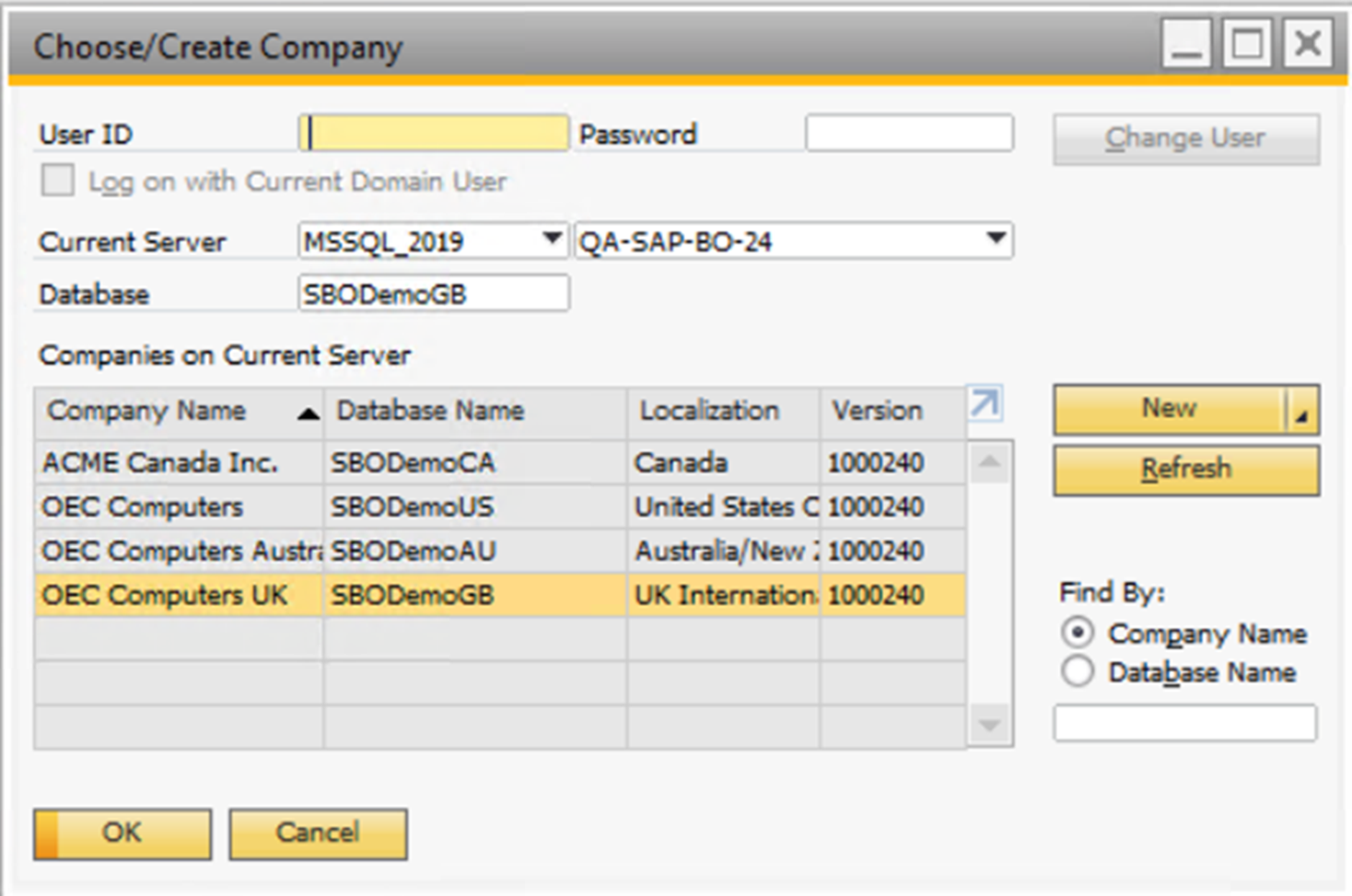1352x896 pixels.
Task: Click the Refresh button
Action: coord(1185,470)
